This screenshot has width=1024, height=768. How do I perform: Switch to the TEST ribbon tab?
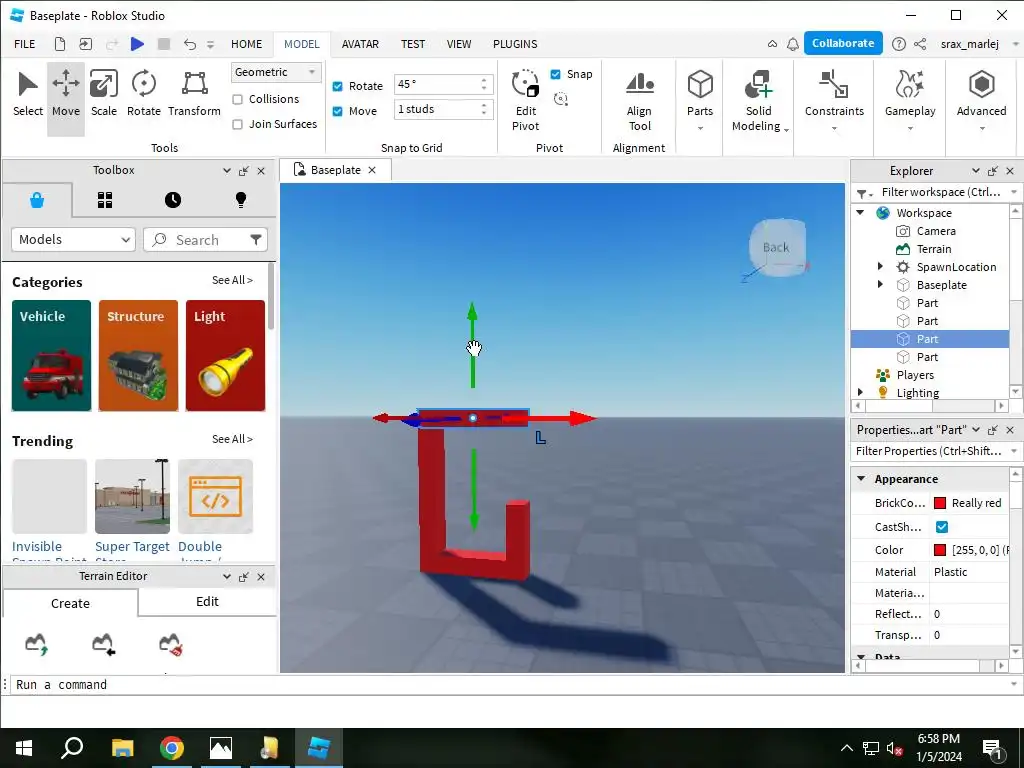(x=413, y=44)
